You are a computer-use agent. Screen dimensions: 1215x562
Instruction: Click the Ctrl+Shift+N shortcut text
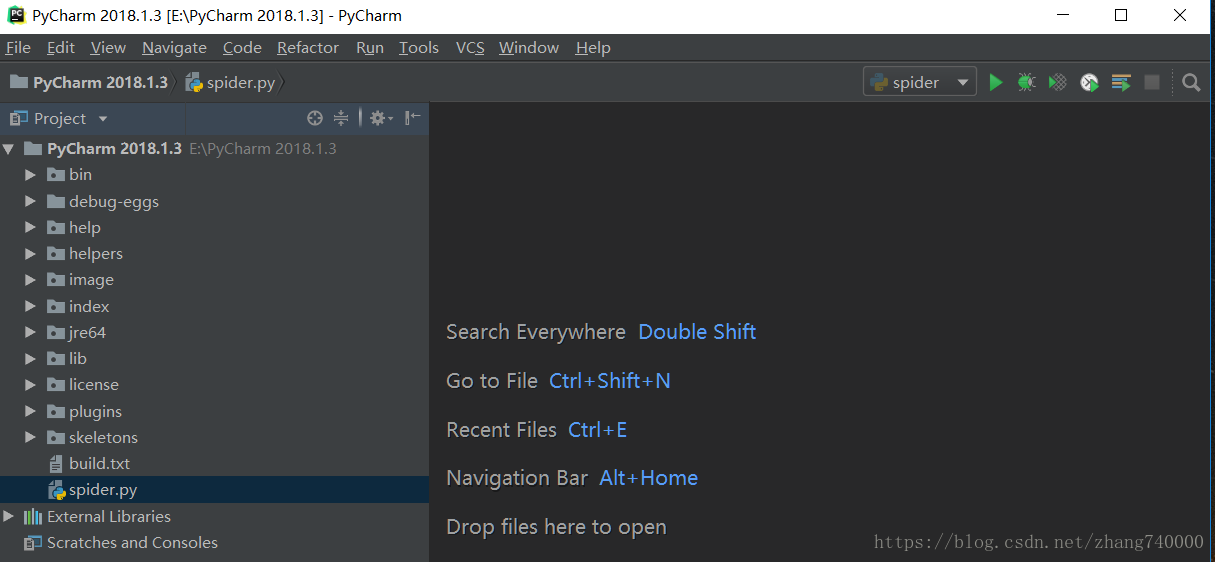pyautogui.click(x=610, y=381)
